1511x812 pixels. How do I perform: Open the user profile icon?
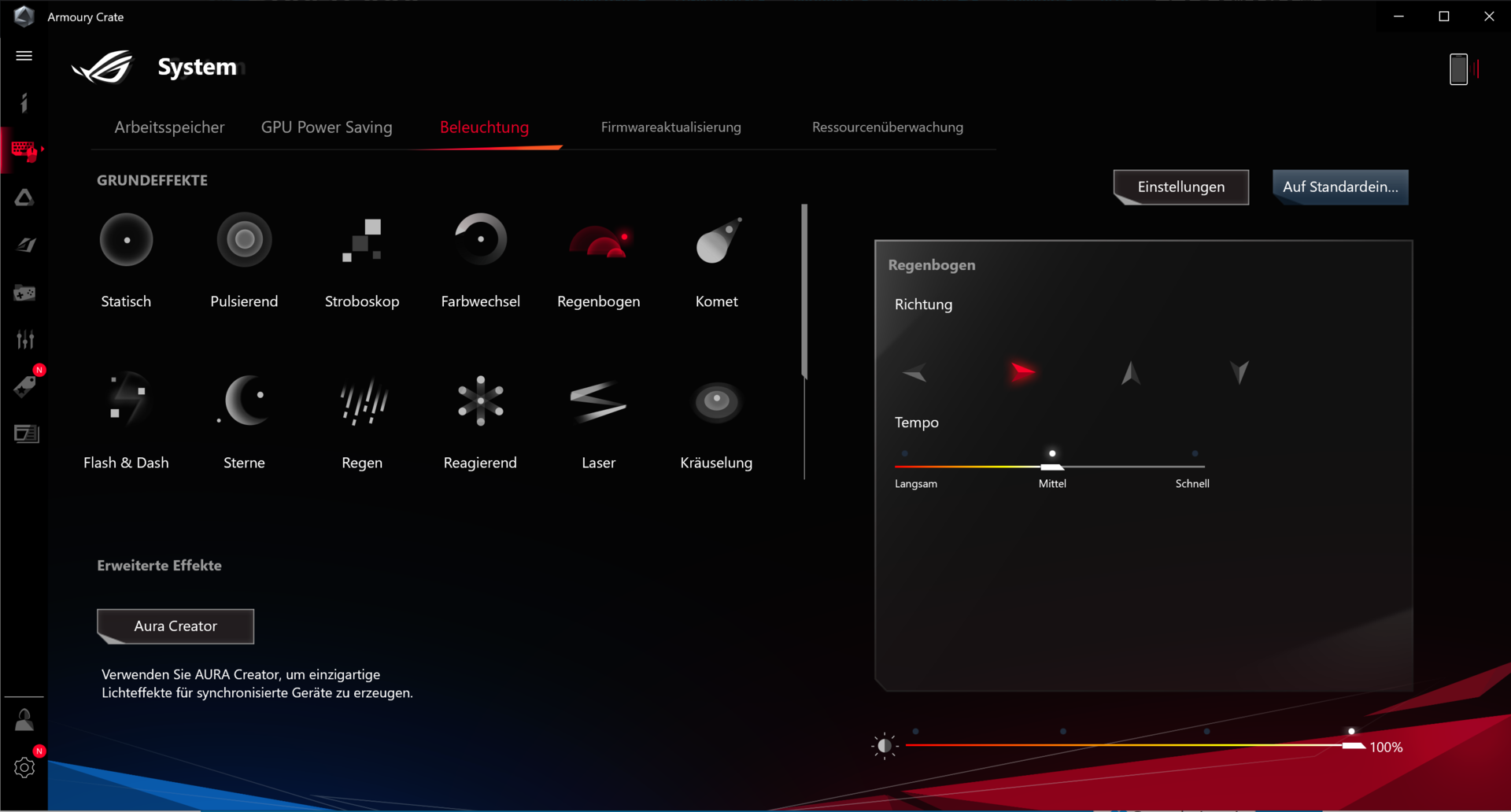click(24, 720)
